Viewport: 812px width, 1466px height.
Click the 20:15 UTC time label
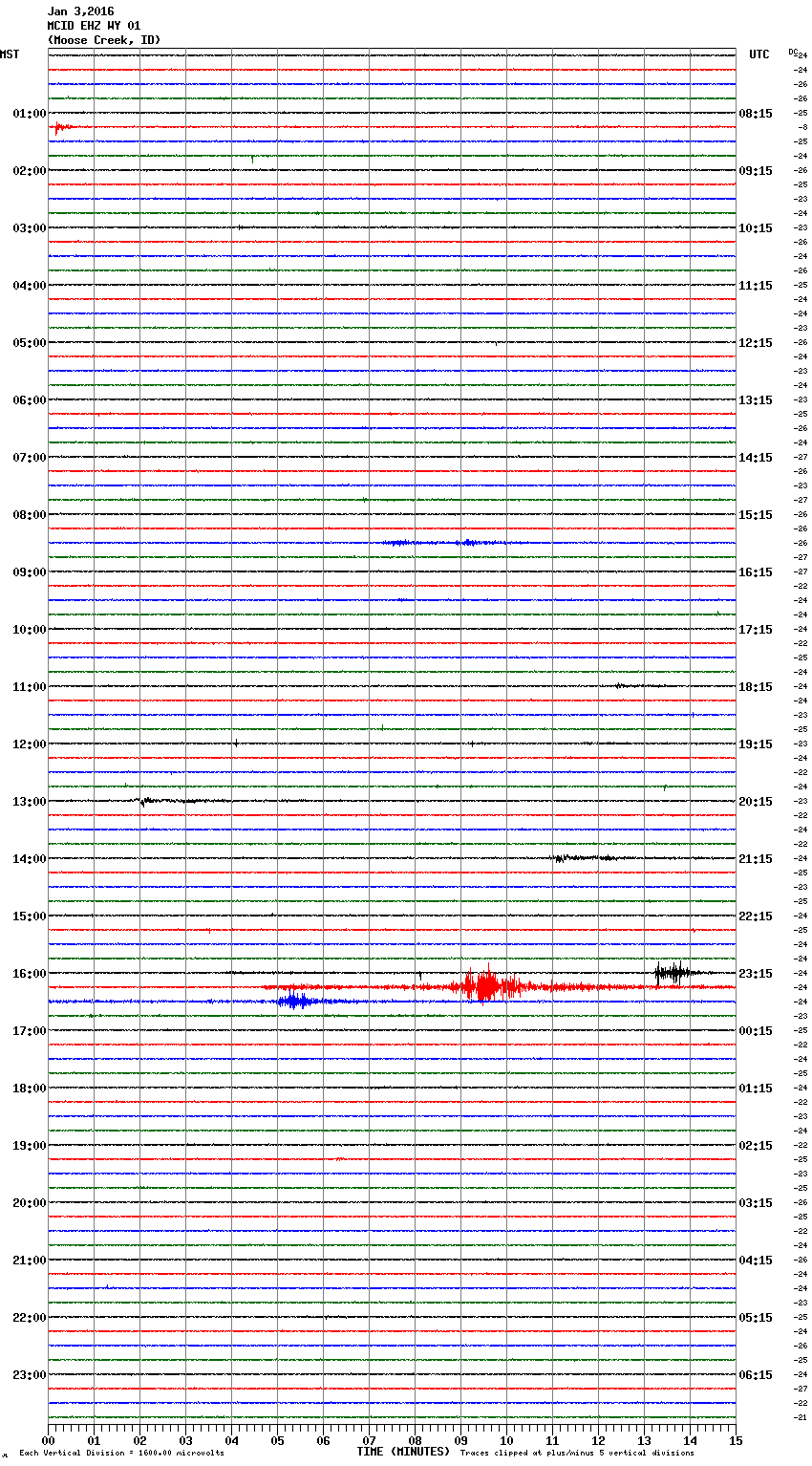pyautogui.click(x=756, y=801)
